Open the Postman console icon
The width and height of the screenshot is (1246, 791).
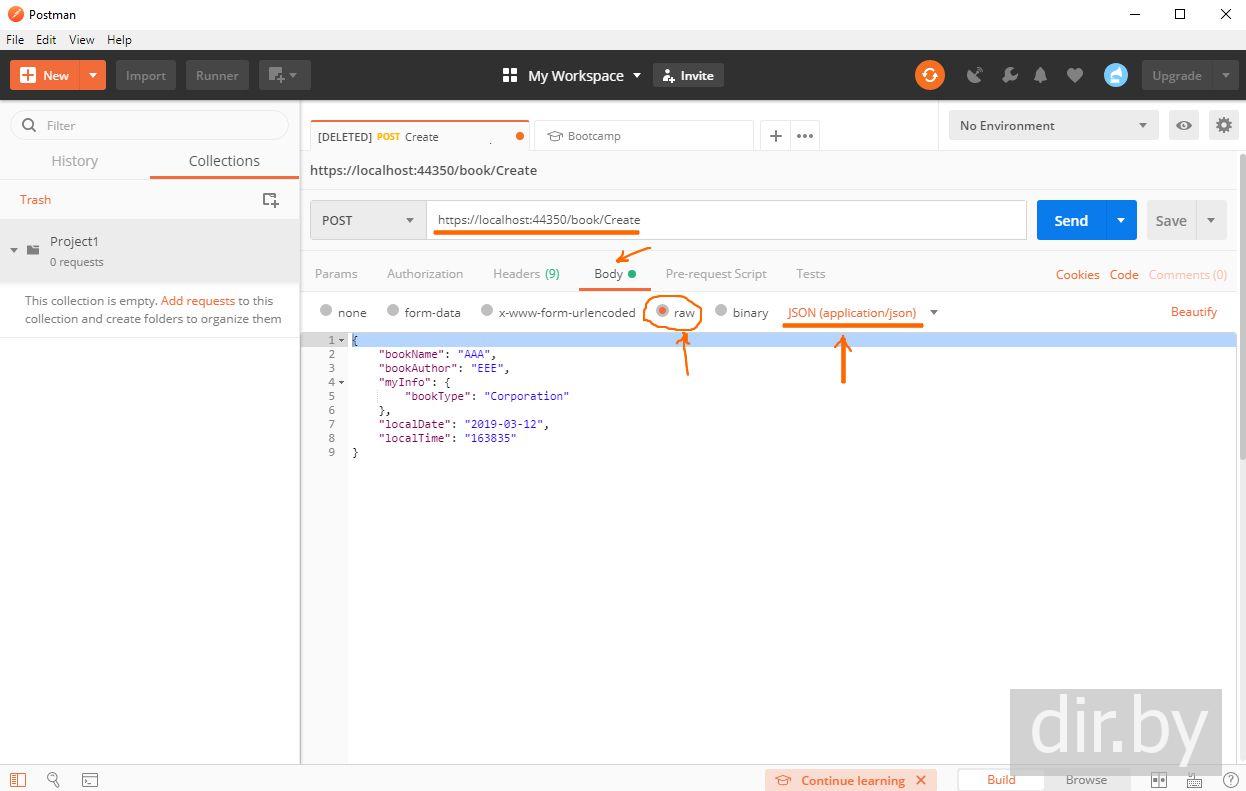tap(89, 780)
